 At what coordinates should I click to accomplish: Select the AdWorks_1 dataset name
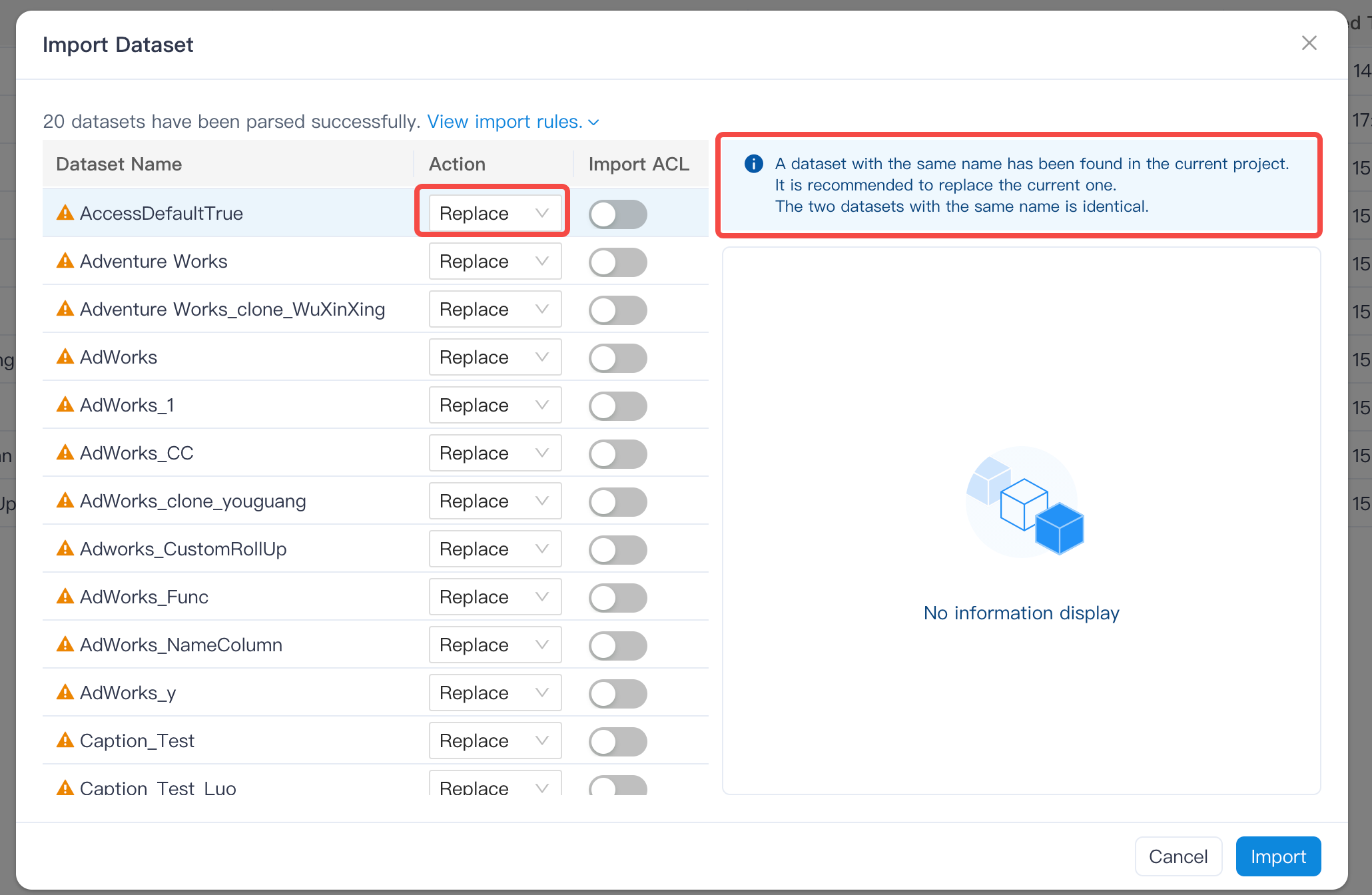127,406
